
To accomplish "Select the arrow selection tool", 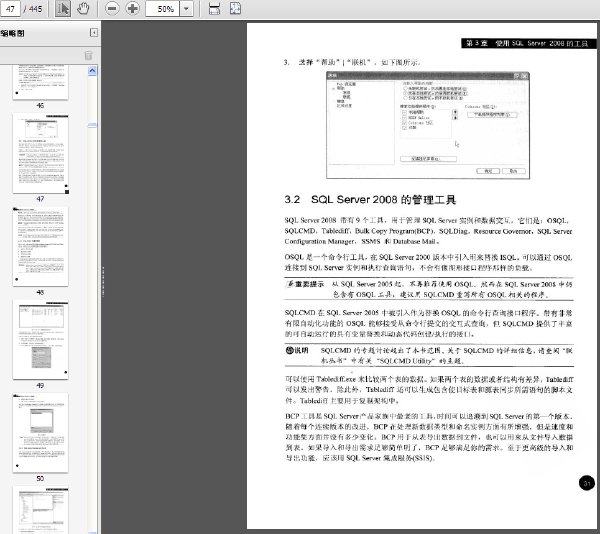I will [63, 8].
